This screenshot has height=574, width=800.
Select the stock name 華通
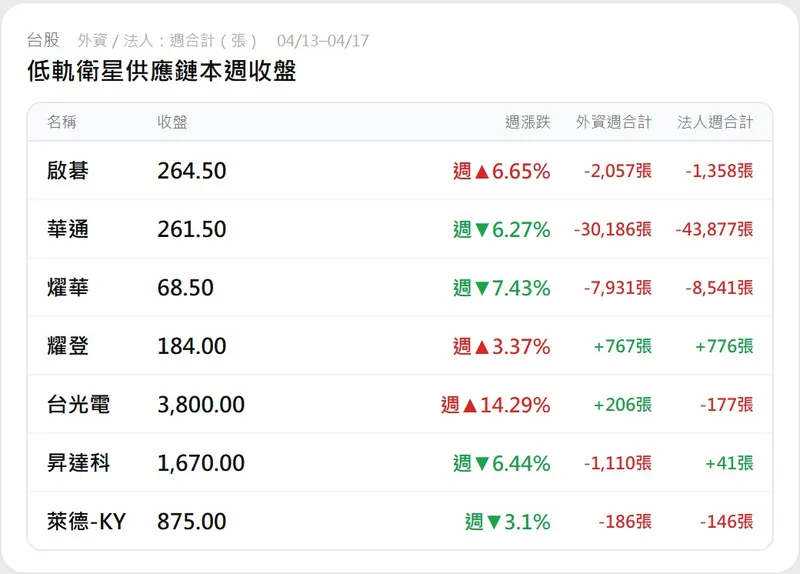click(68, 229)
